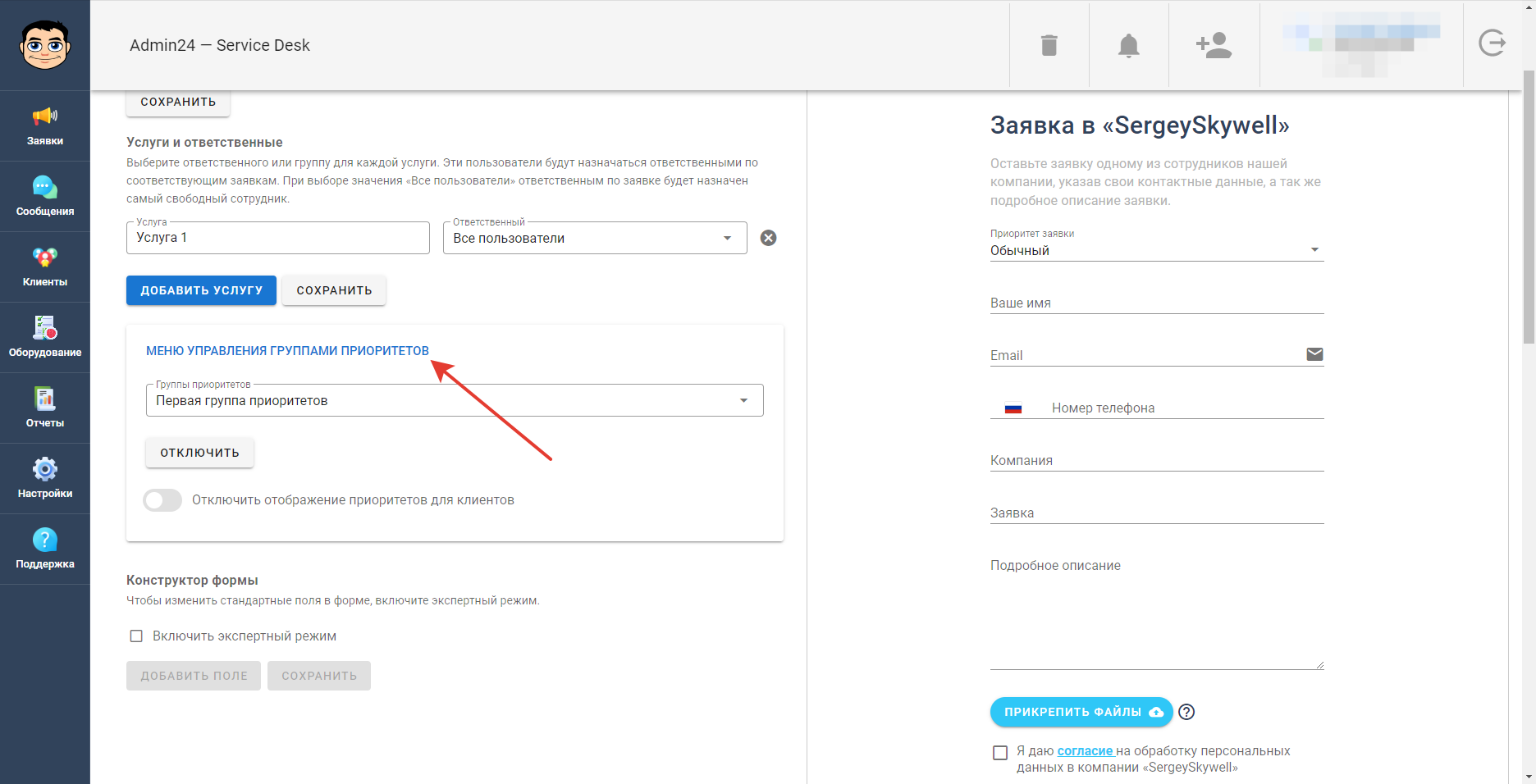Focus the Компания field
Viewport: 1536px width, 784px height.
coord(1157,460)
